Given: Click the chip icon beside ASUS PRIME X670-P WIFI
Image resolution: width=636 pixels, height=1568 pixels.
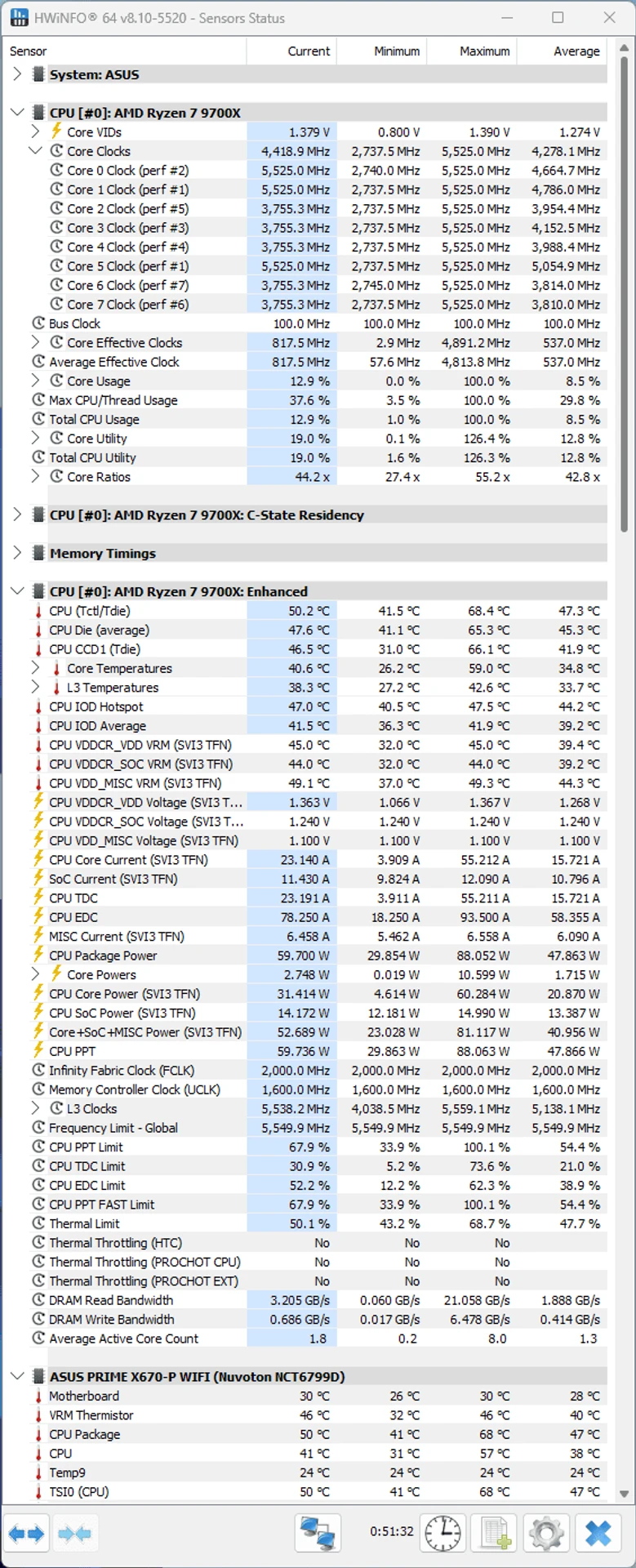Looking at the screenshot, I should [x=38, y=1376].
